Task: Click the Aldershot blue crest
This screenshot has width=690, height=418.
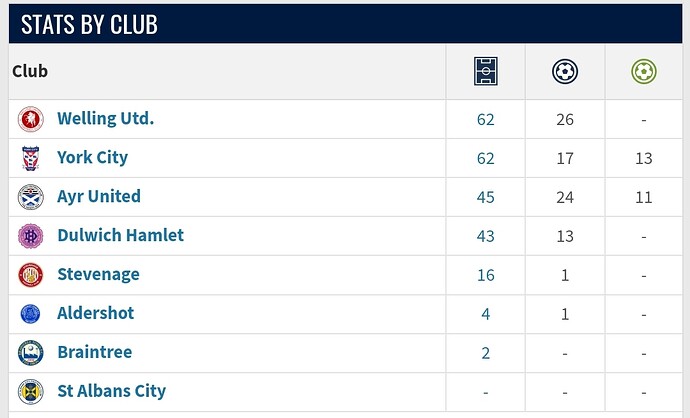Action: point(30,314)
